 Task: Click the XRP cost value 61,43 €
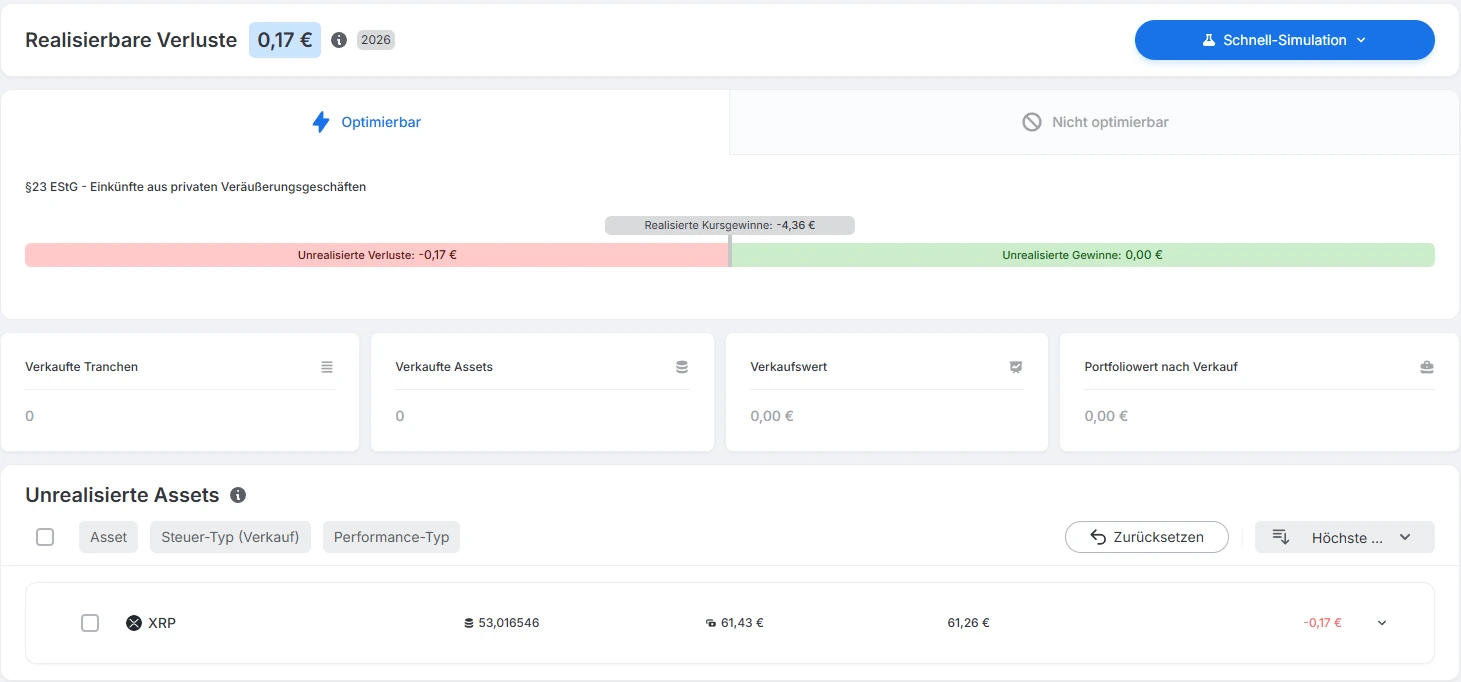(742, 623)
